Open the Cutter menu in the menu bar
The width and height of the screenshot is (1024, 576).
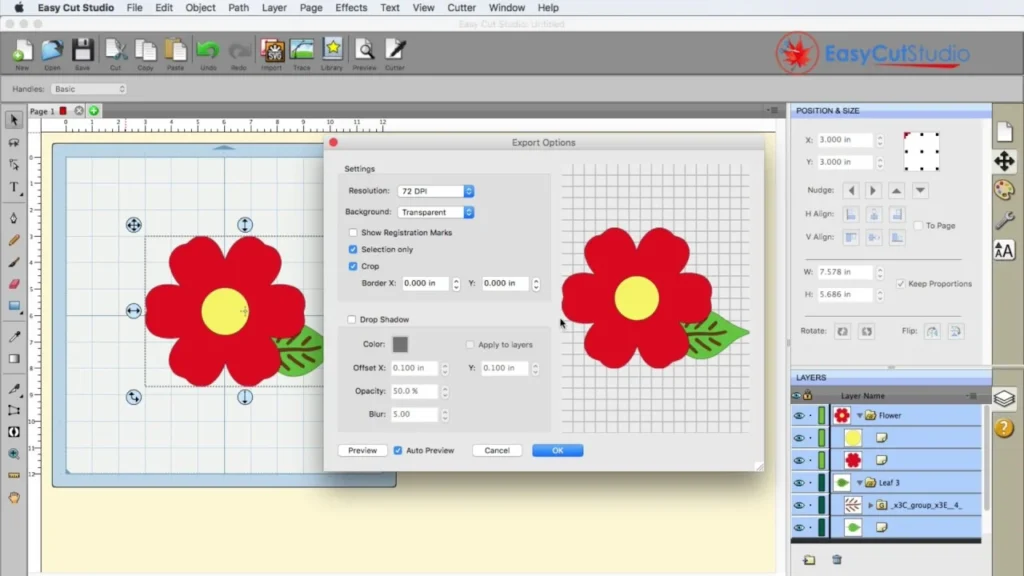[x=461, y=8]
